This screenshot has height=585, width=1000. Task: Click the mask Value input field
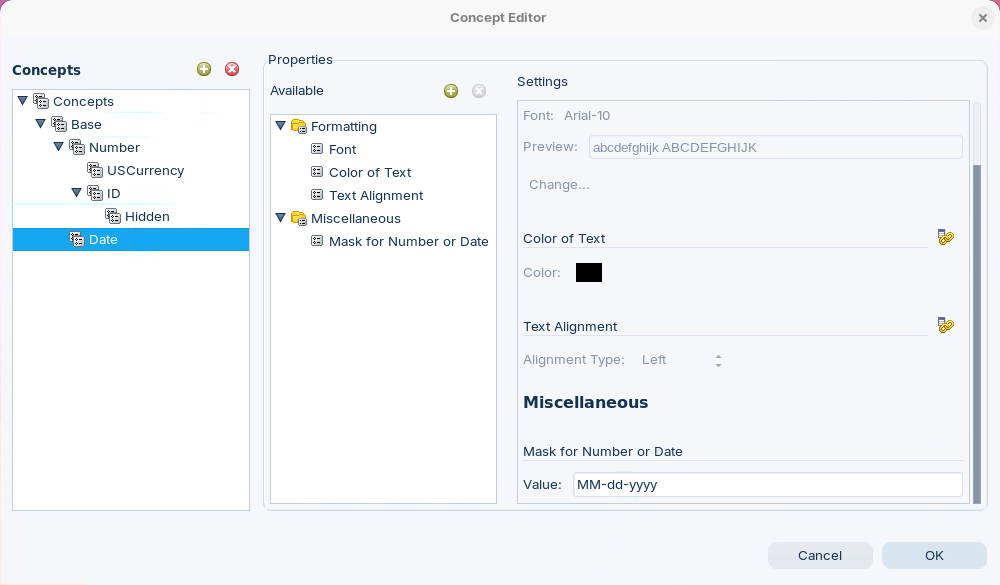pyautogui.click(x=766, y=485)
